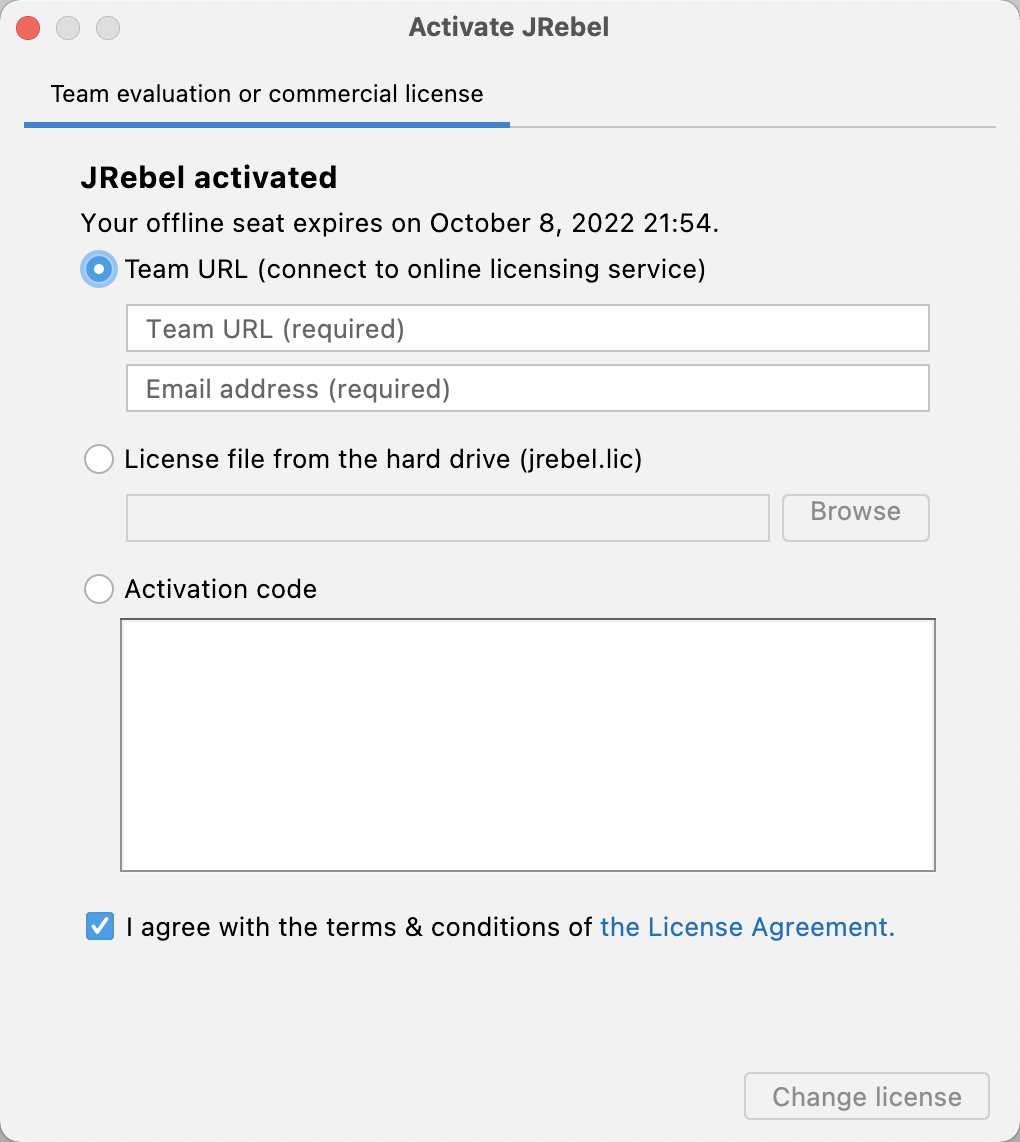This screenshot has height=1142, width=1020.
Task: Click the 'I agree with the terms & conditions' text
Action: click(359, 927)
